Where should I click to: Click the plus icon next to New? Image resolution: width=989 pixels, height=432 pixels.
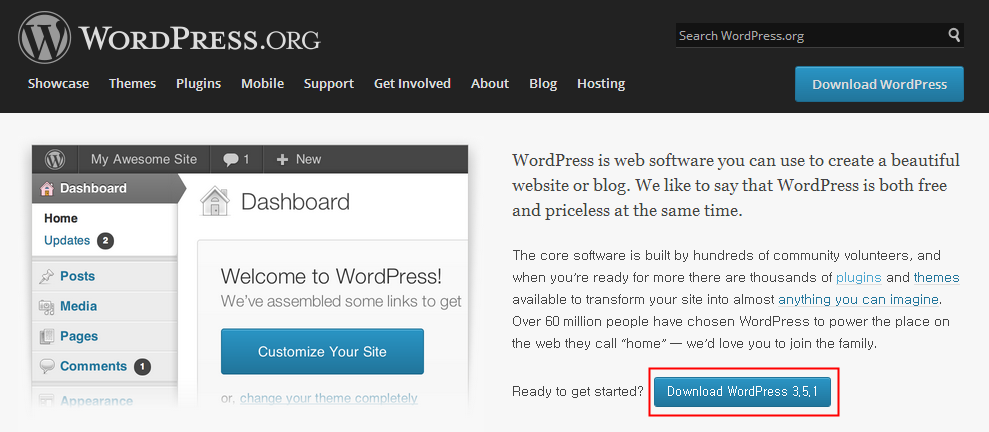[282, 160]
